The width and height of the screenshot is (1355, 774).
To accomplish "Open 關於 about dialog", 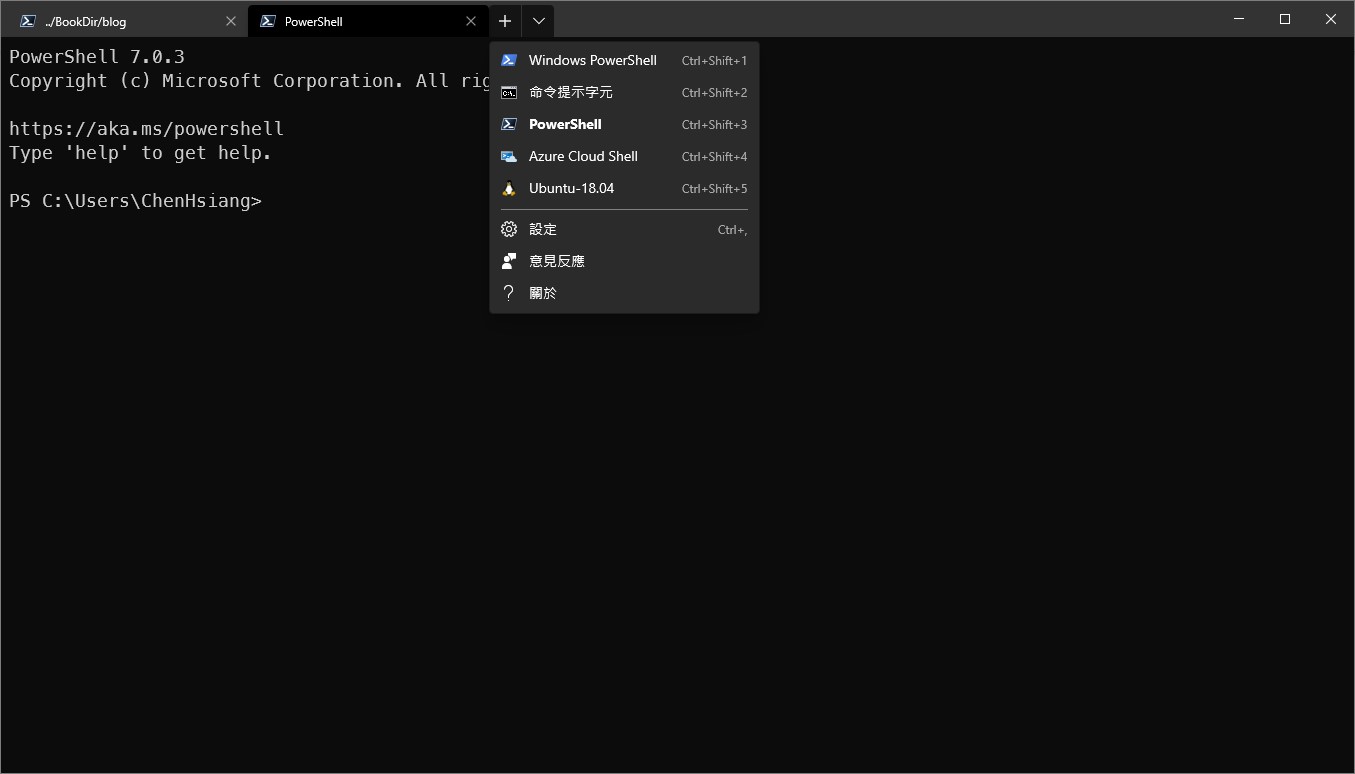I will coord(624,294).
